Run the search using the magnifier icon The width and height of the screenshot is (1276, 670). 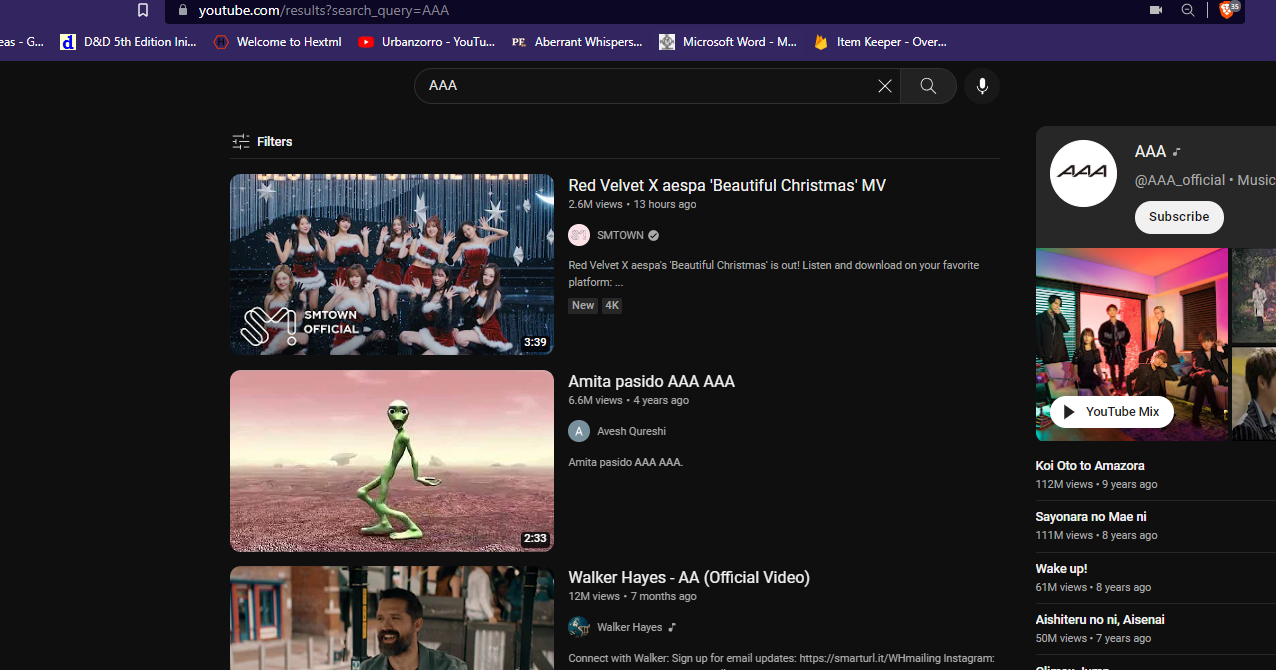(x=927, y=86)
